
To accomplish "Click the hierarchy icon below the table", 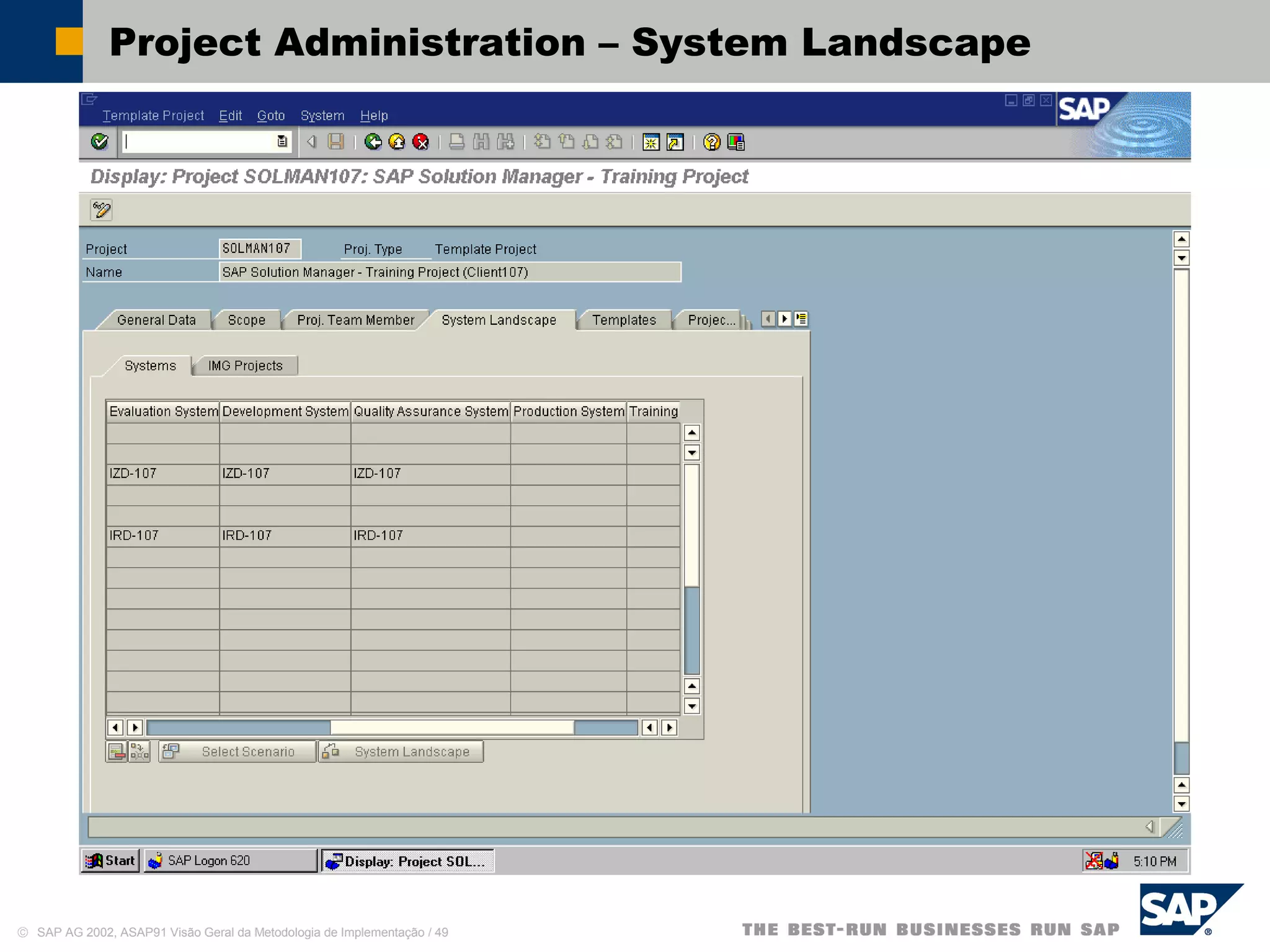I will [x=140, y=752].
